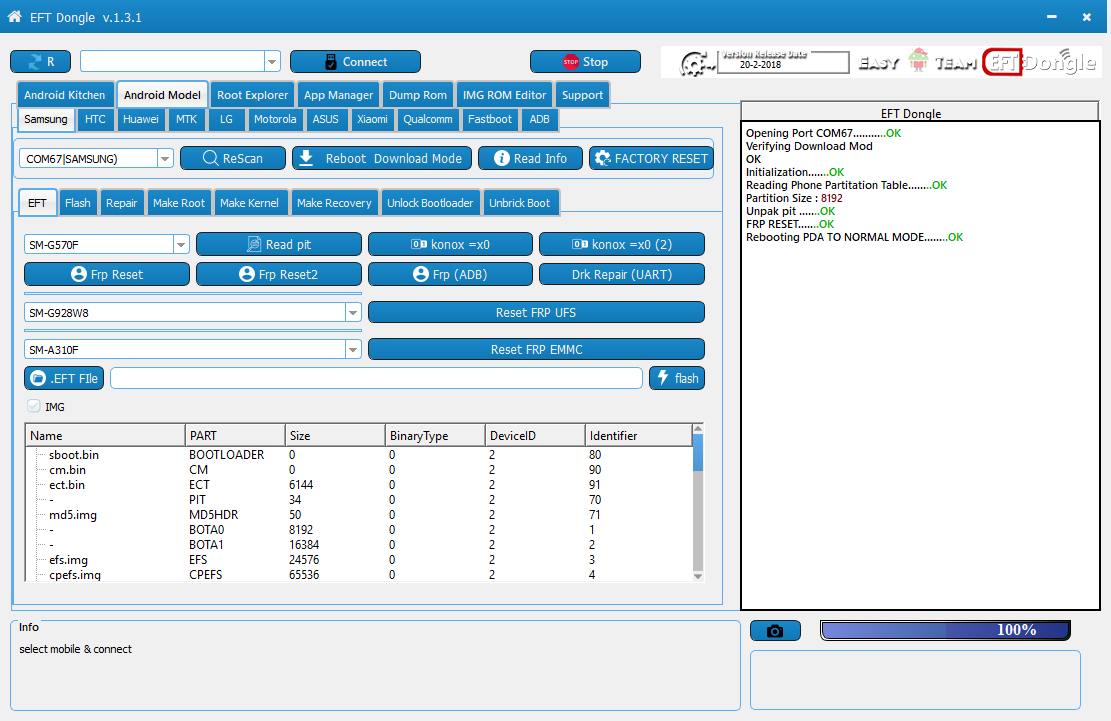Click the partition table scrollbar down arrow
Screen dimensions: 1111x721
698,577
